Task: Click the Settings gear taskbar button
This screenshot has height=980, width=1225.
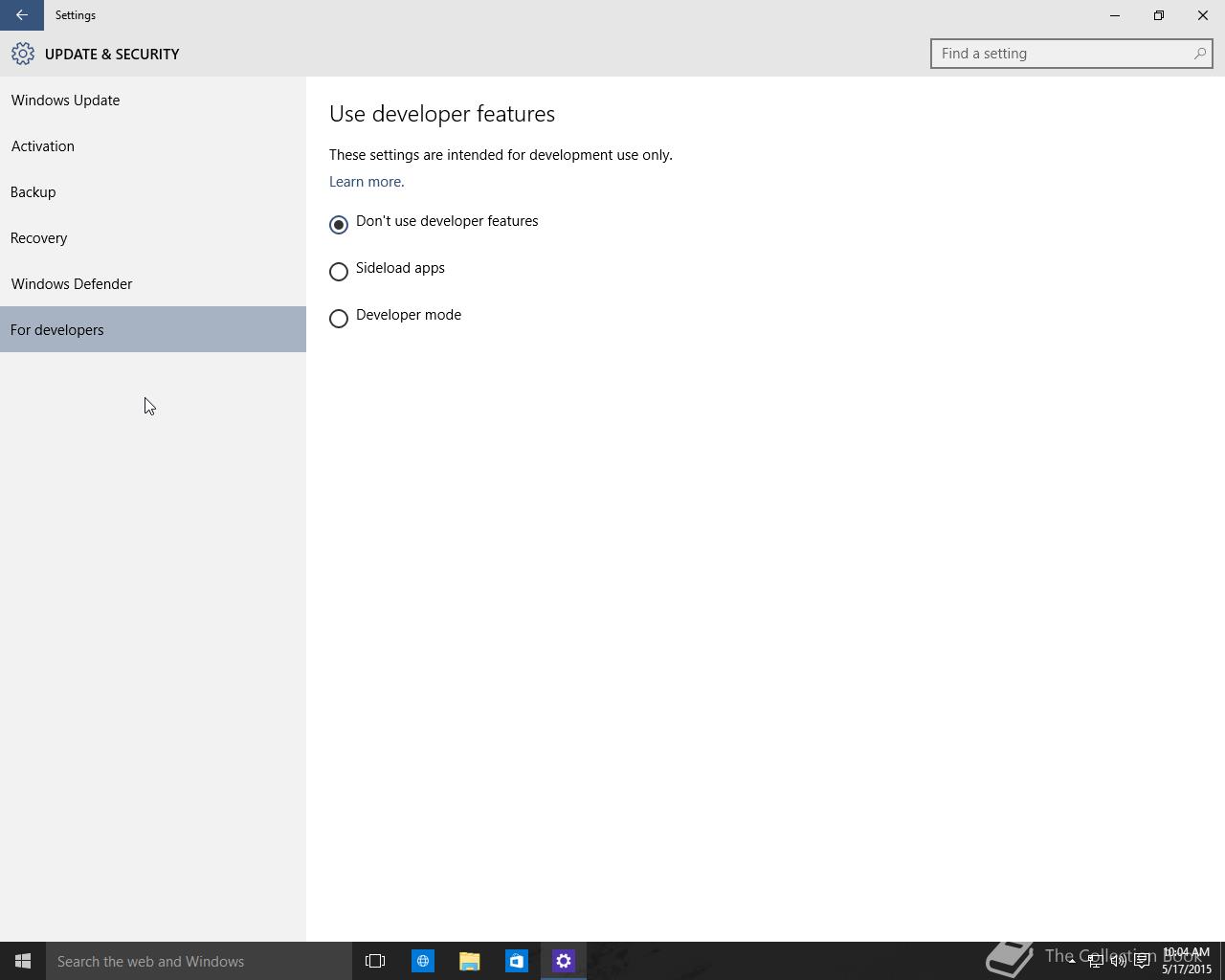Action: pyautogui.click(x=564, y=961)
